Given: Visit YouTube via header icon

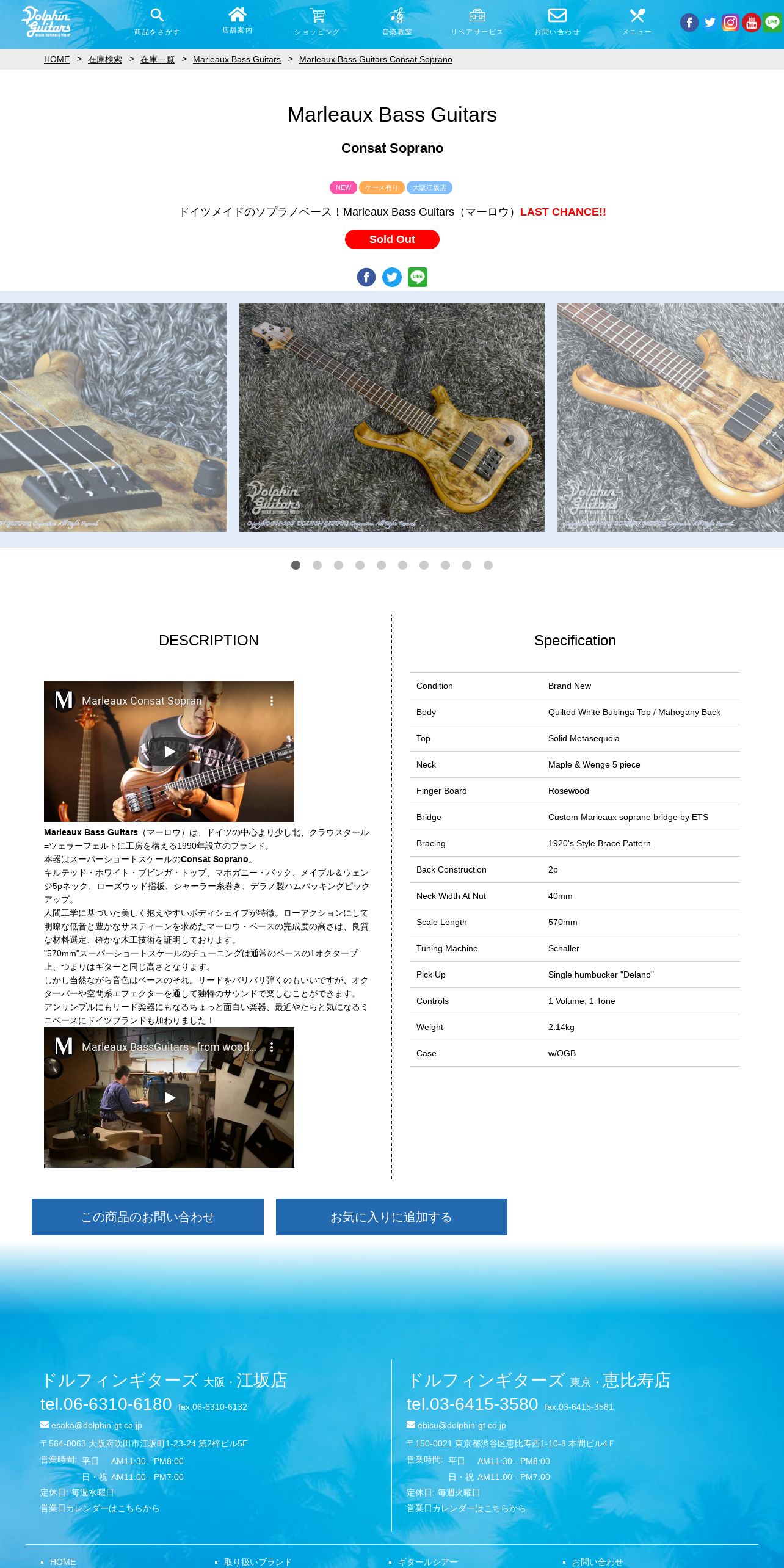Looking at the screenshot, I should click(752, 23).
